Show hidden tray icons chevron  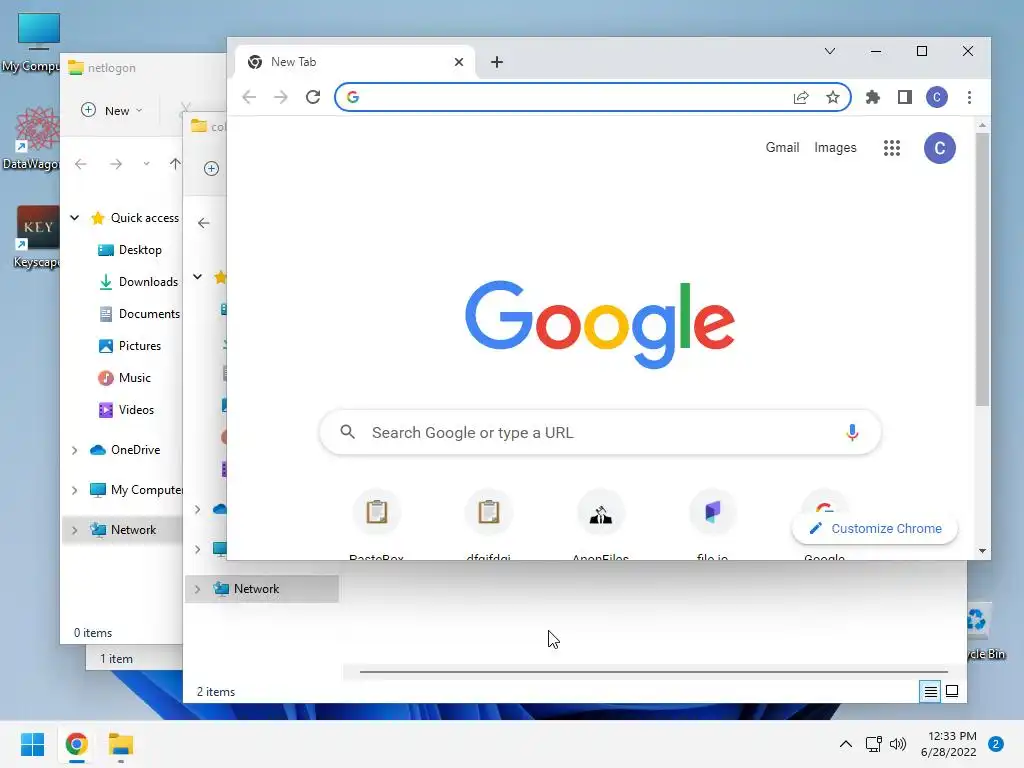pos(846,744)
